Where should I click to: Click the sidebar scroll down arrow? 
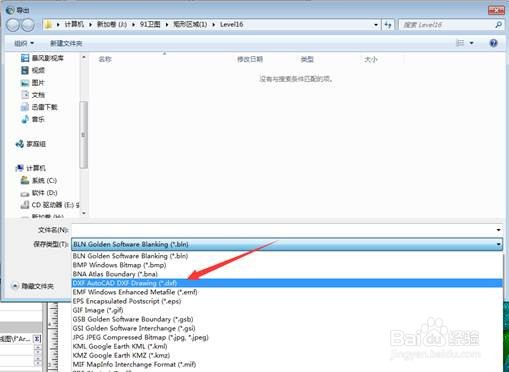84,213
